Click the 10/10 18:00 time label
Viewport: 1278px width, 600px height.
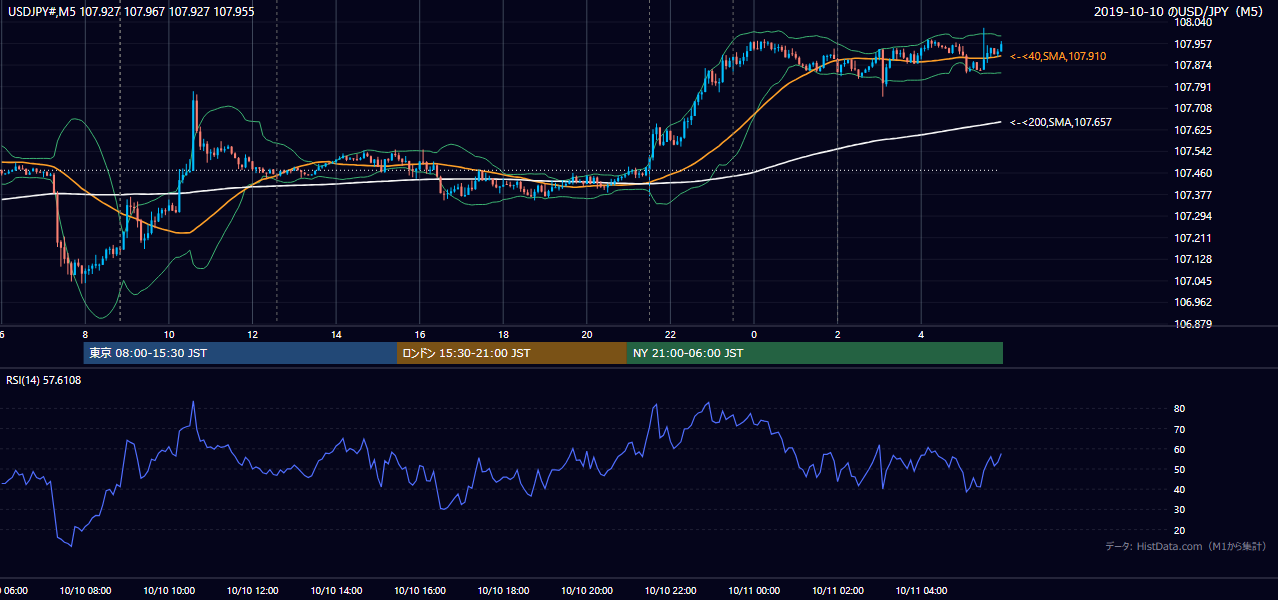[504, 590]
